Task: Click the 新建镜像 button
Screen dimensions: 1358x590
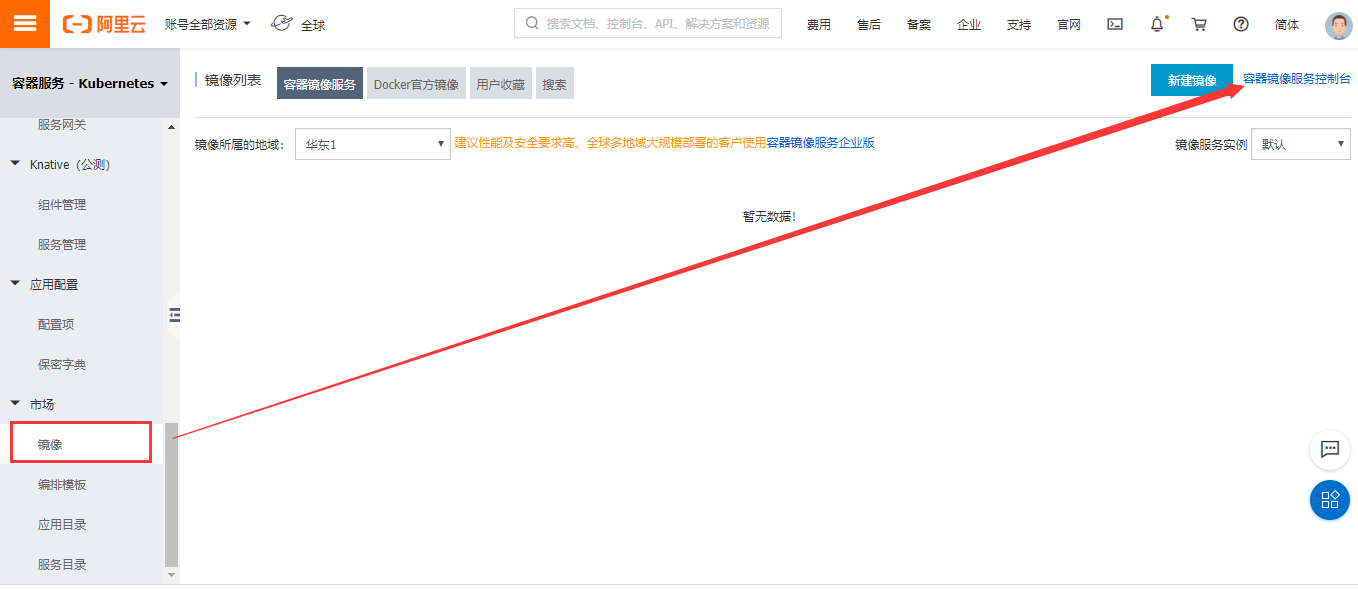Action: 1191,77
